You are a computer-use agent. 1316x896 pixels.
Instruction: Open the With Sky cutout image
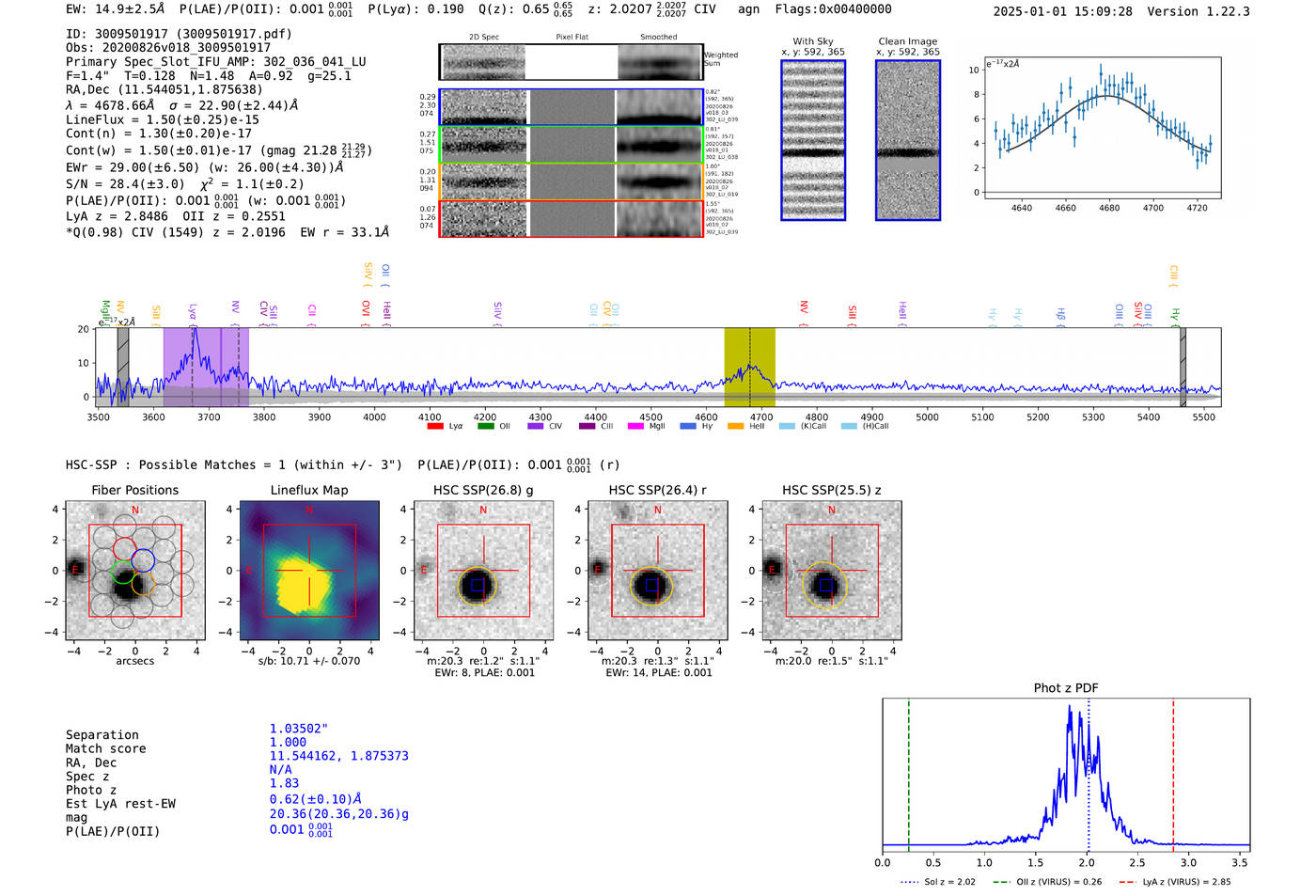click(813, 140)
